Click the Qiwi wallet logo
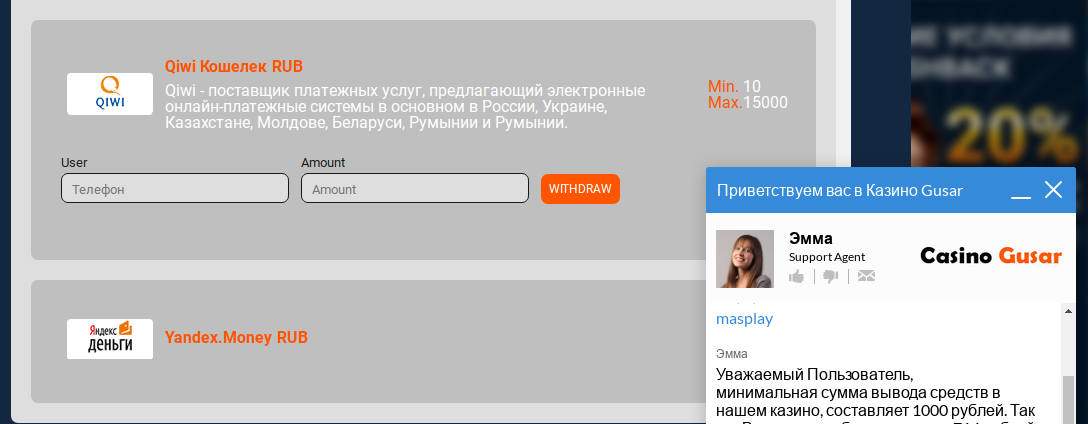1088x424 pixels. (x=110, y=94)
